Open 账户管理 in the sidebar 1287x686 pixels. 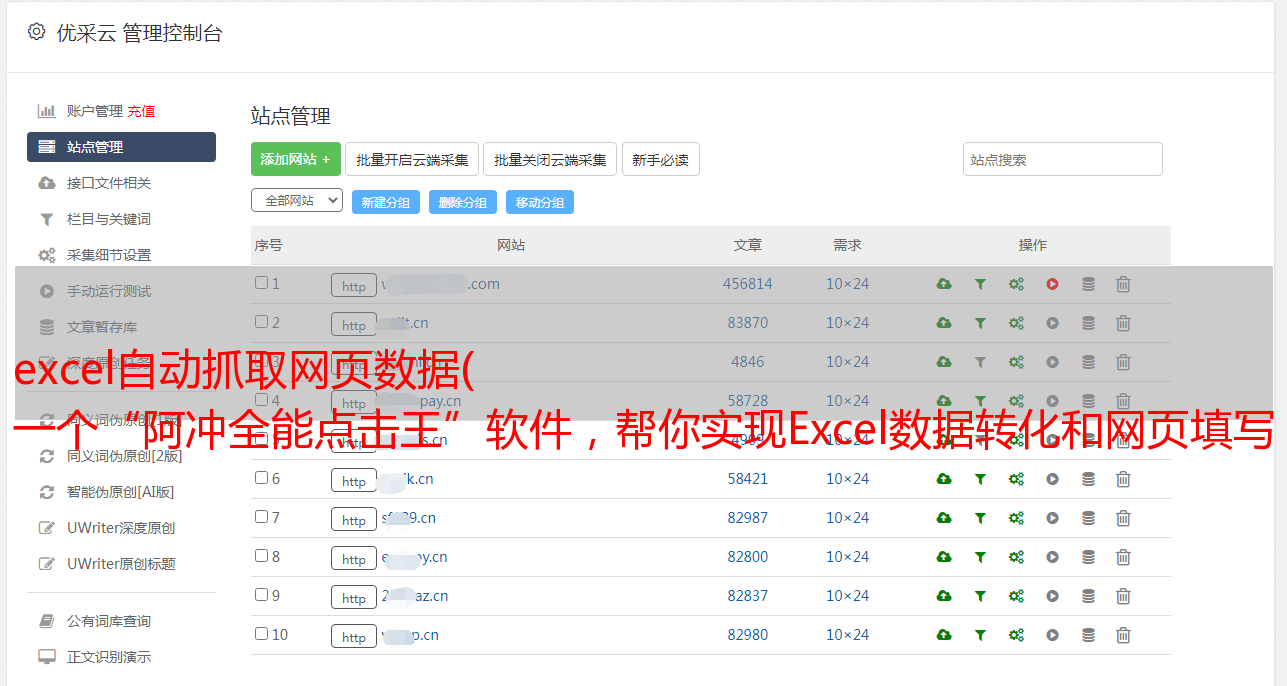pos(95,111)
